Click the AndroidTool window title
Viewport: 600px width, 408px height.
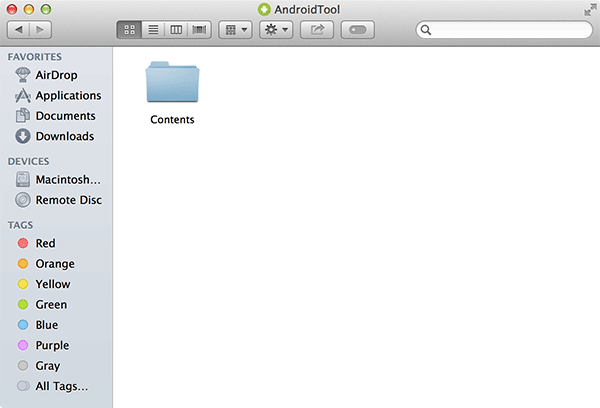[307, 10]
